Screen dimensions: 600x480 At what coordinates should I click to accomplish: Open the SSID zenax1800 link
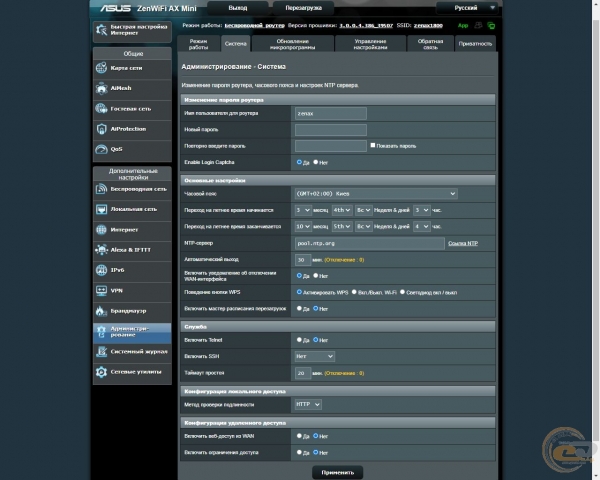(x=428, y=26)
